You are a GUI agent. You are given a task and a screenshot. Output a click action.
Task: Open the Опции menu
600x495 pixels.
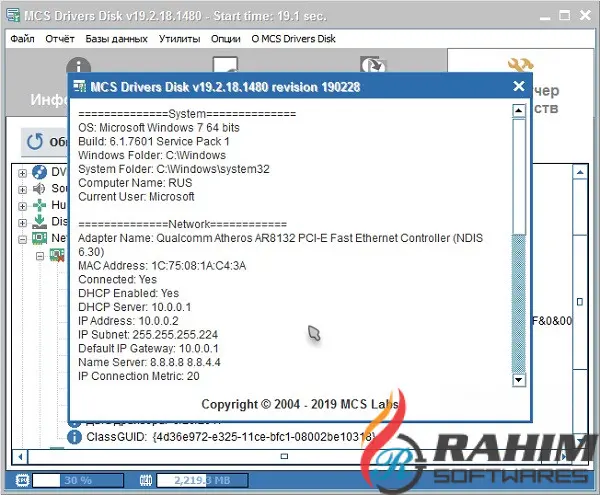point(226,39)
